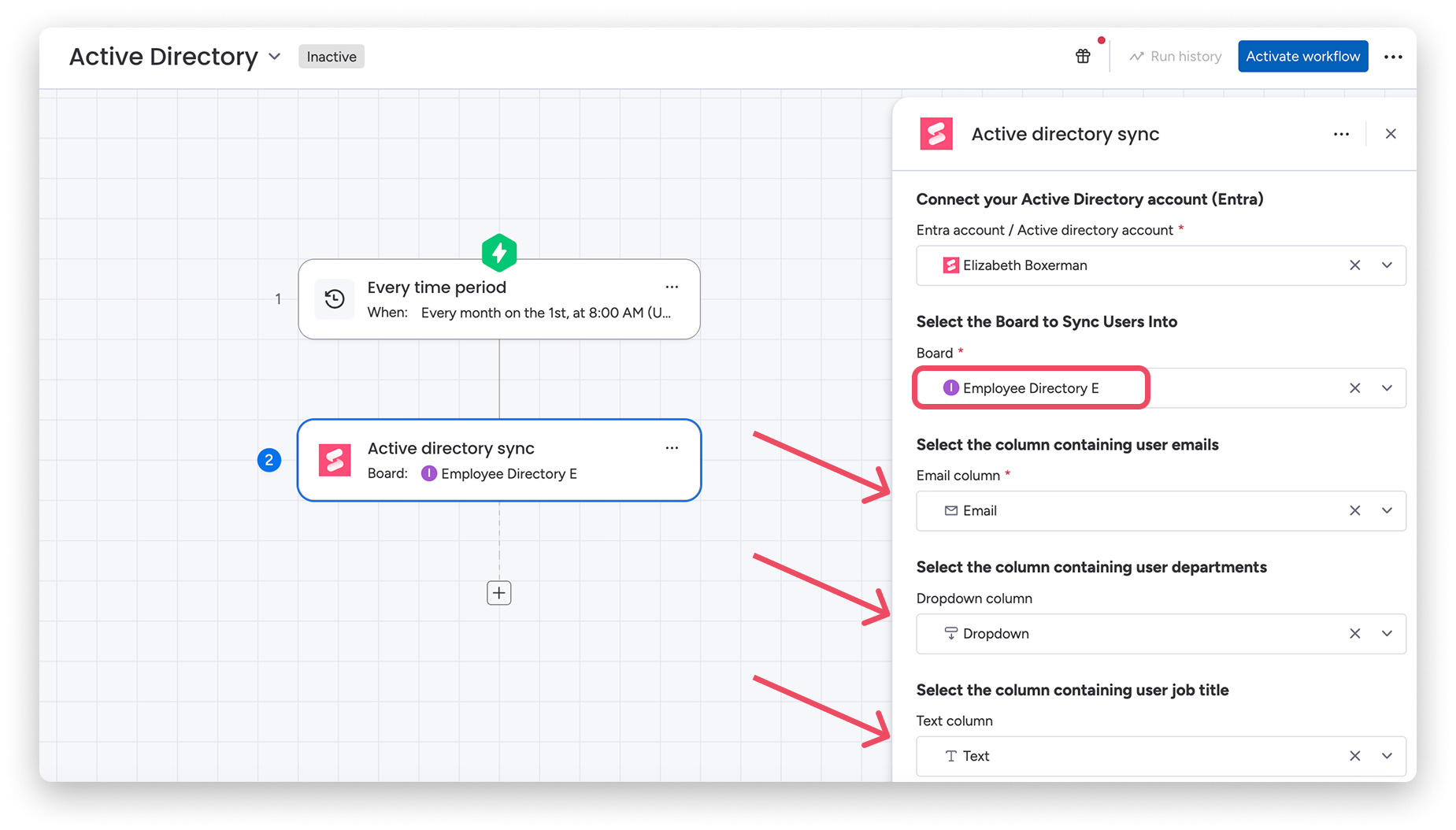Click 'Select the column containing user departments' heading
Screen dimensions: 1456x830
point(1091,567)
